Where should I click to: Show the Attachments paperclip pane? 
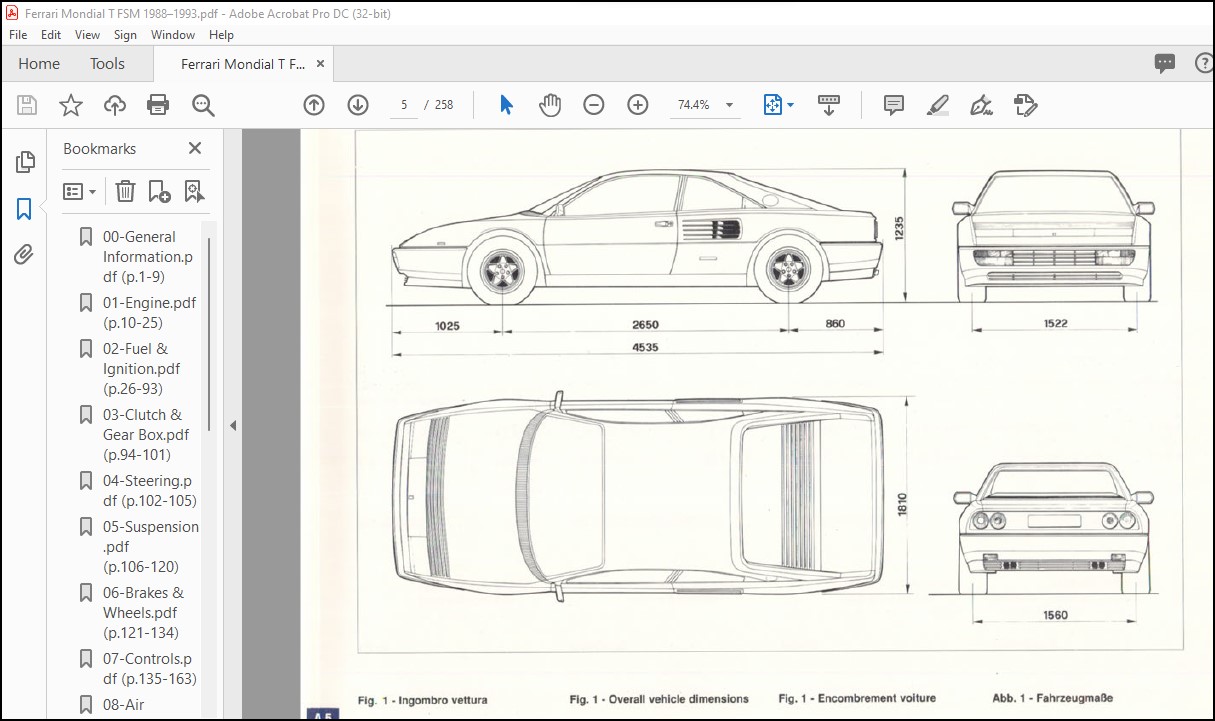click(24, 255)
